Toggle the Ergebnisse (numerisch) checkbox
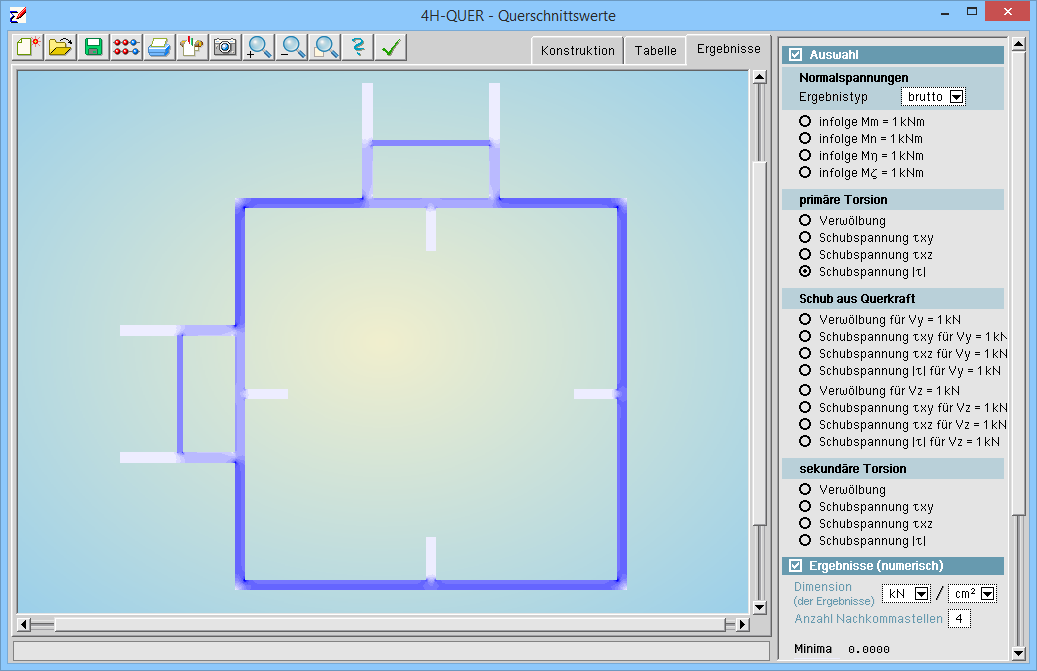This screenshot has height=671, width=1037. (796, 566)
